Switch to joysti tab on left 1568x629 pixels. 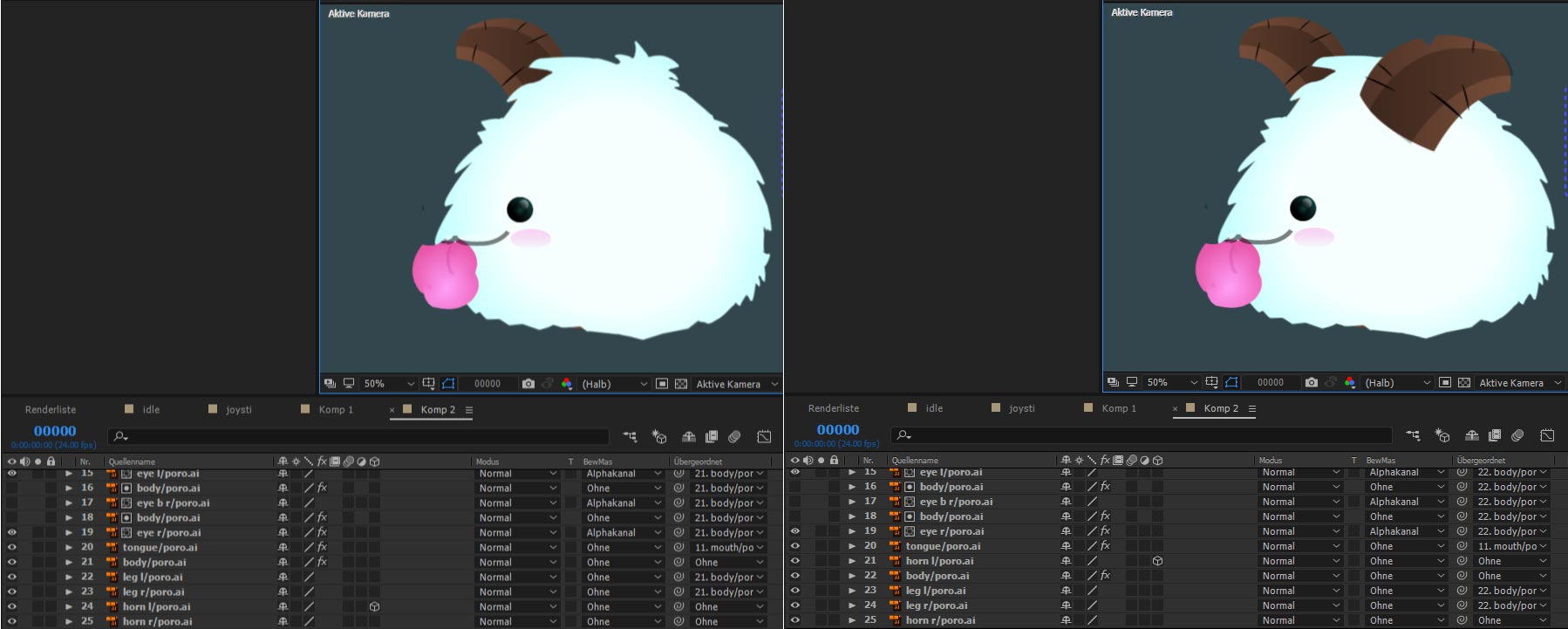[x=238, y=409]
